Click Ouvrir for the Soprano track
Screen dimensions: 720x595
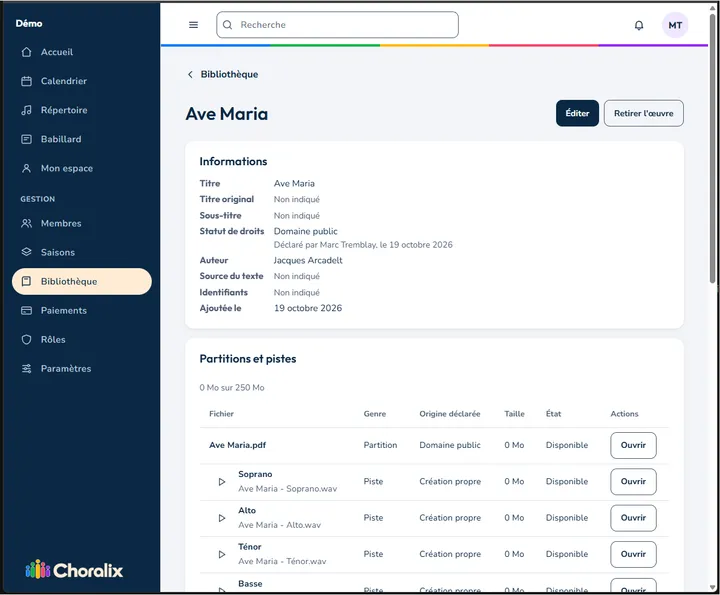point(633,481)
